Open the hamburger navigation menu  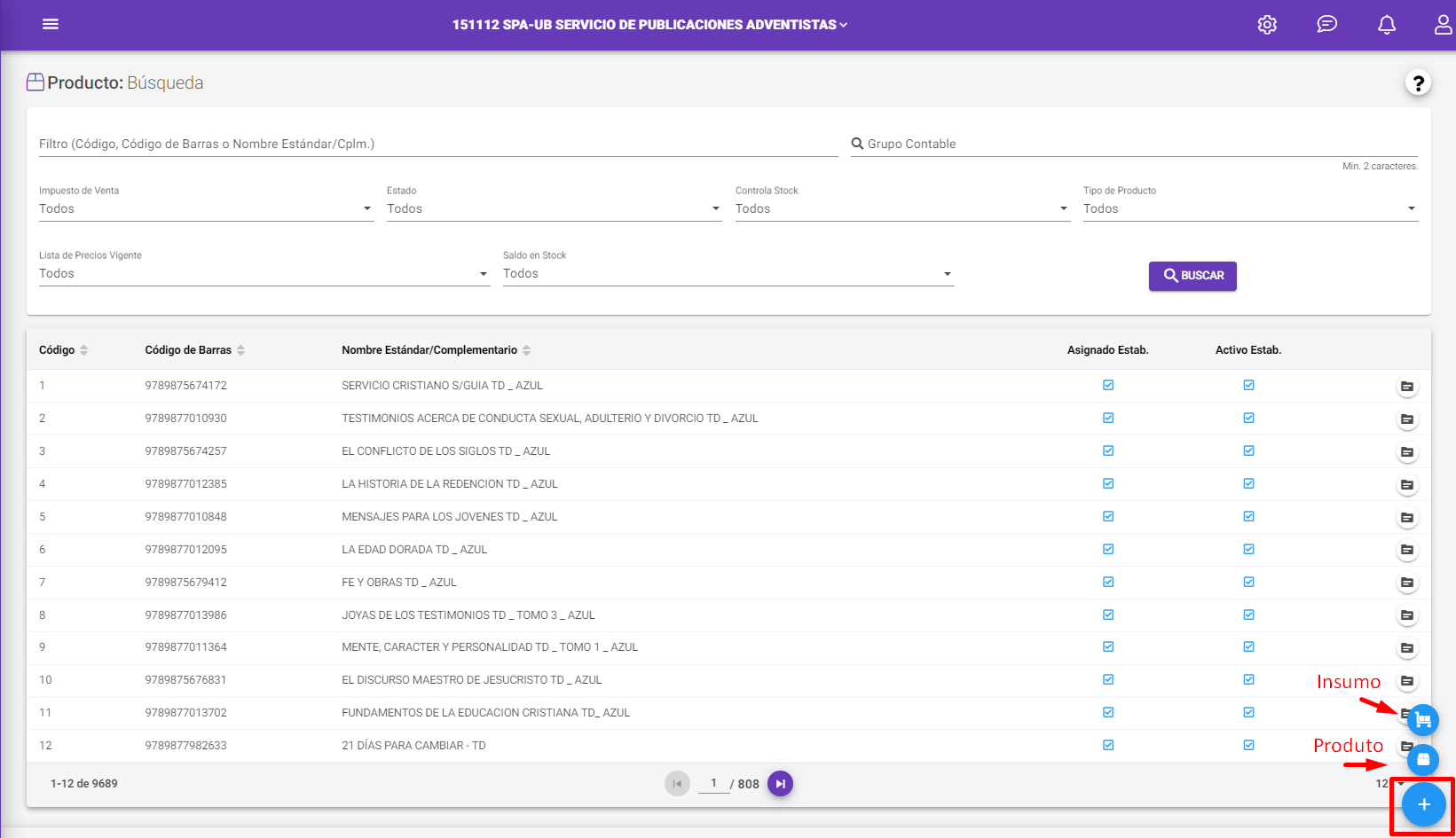[x=51, y=24]
